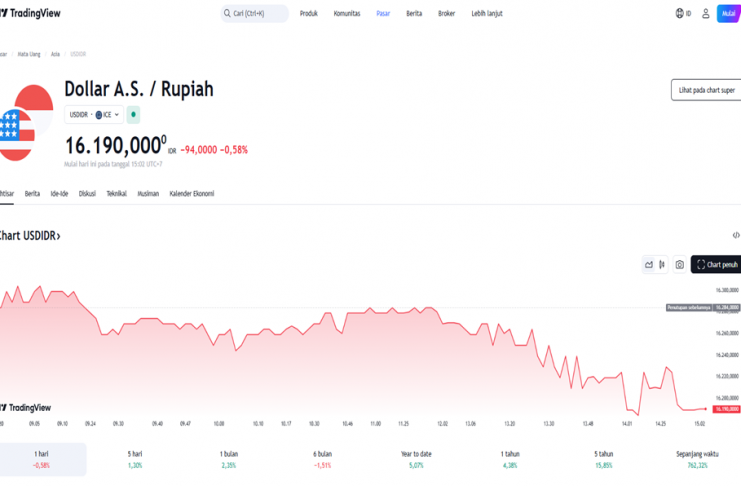Select the Year to date range
This screenshot has height=486, width=741.
click(x=416, y=459)
